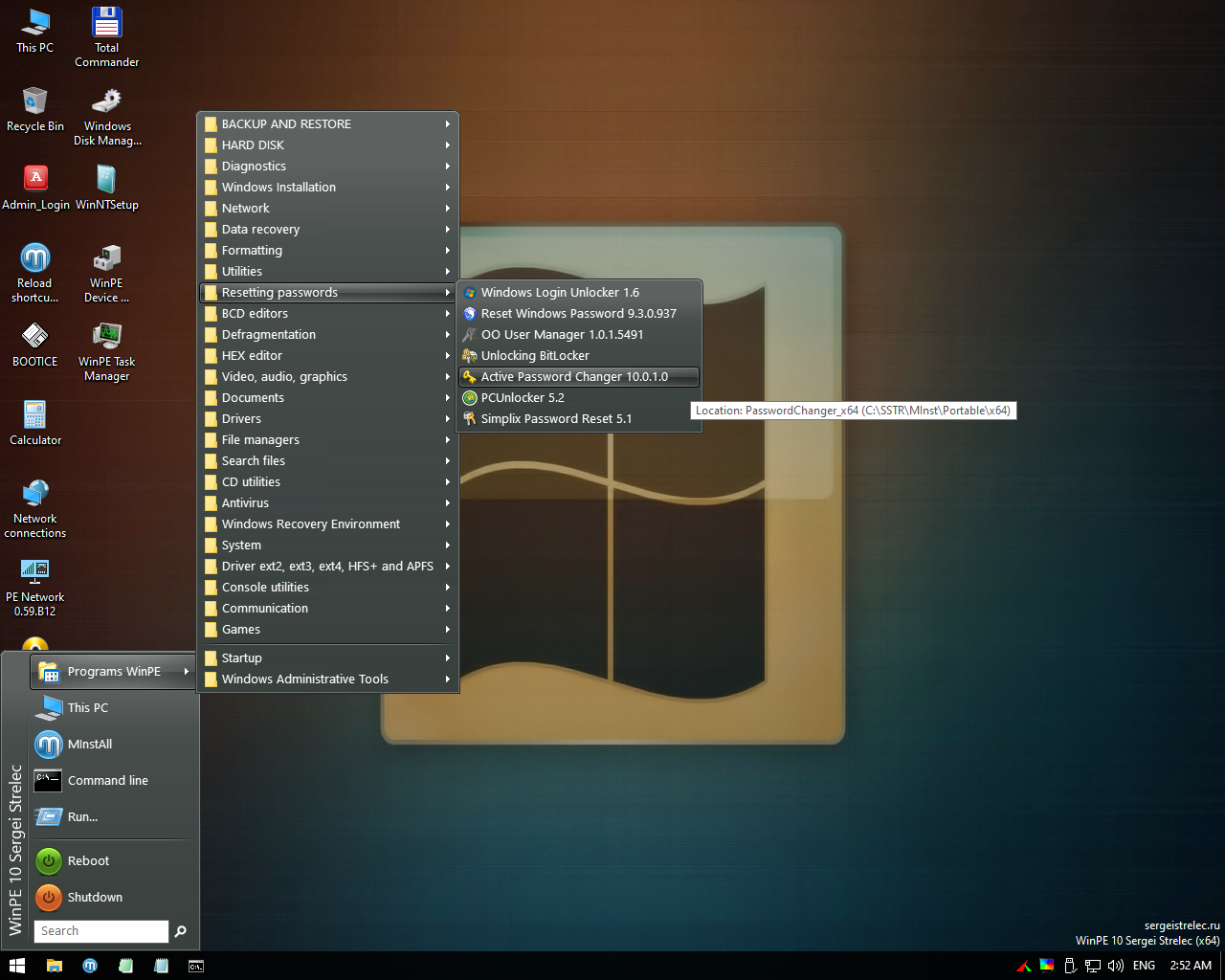1225x980 pixels.
Task: Open Windows Administrative Tools folder
Action: click(x=327, y=679)
